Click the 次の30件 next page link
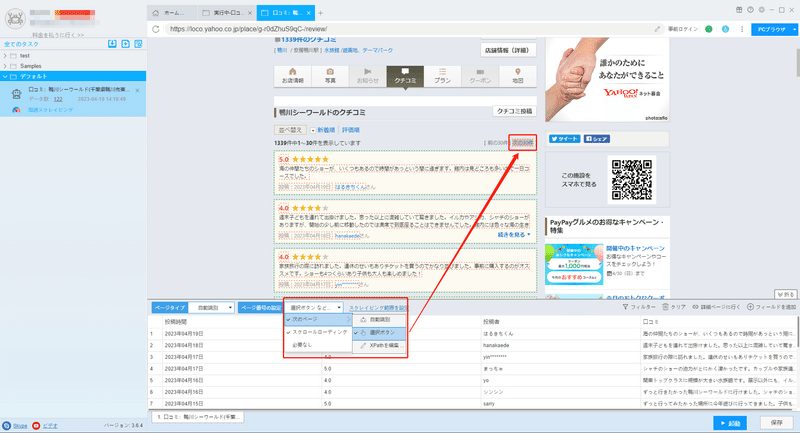This screenshot has height=433, width=800. tap(522, 143)
